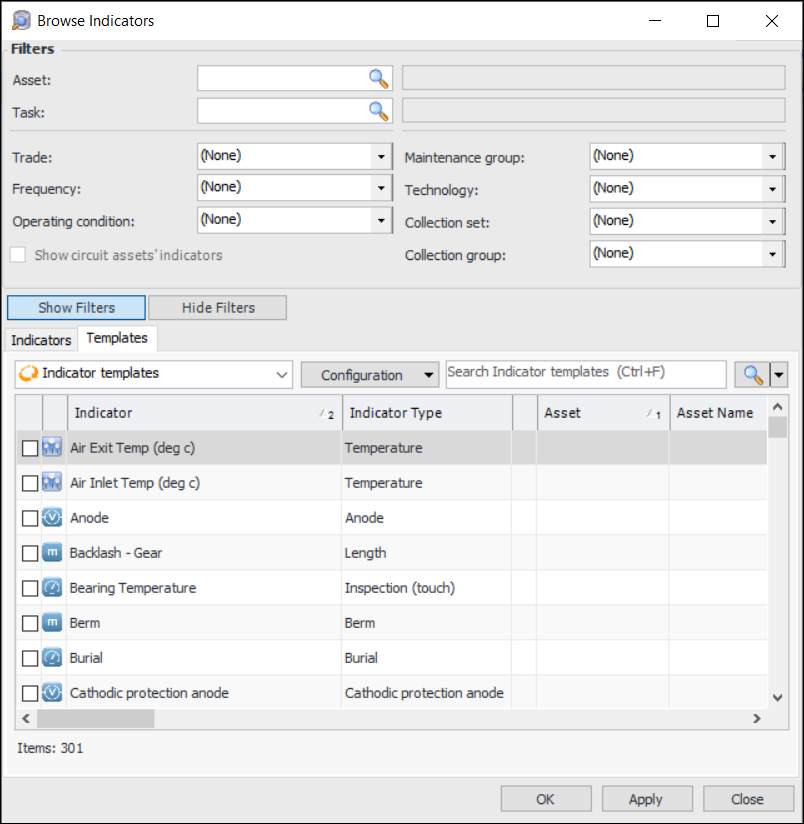Click the search magnifier button beside search box
Image resolution: width=804 pixels, height=824 pixels.
coord(752,375)
